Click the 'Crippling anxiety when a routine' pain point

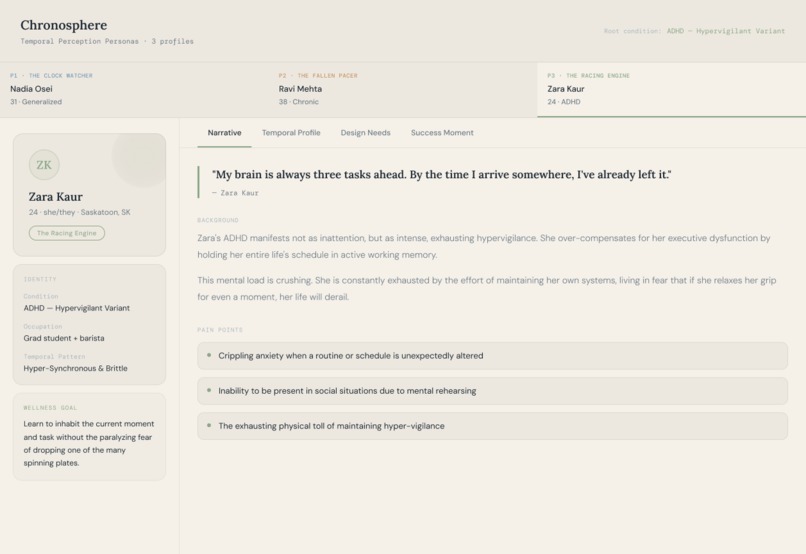pyautogui.click(x=492, y=356)
